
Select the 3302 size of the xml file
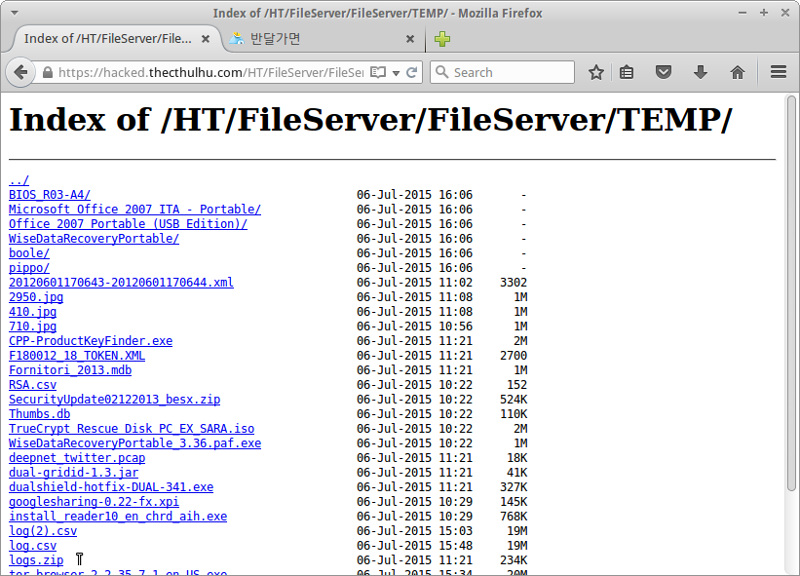point(513,282)
